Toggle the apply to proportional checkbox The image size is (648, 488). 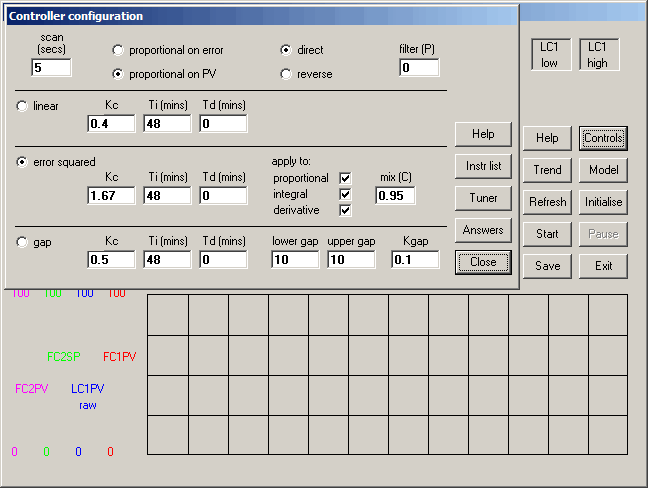(x=346, y=178)
